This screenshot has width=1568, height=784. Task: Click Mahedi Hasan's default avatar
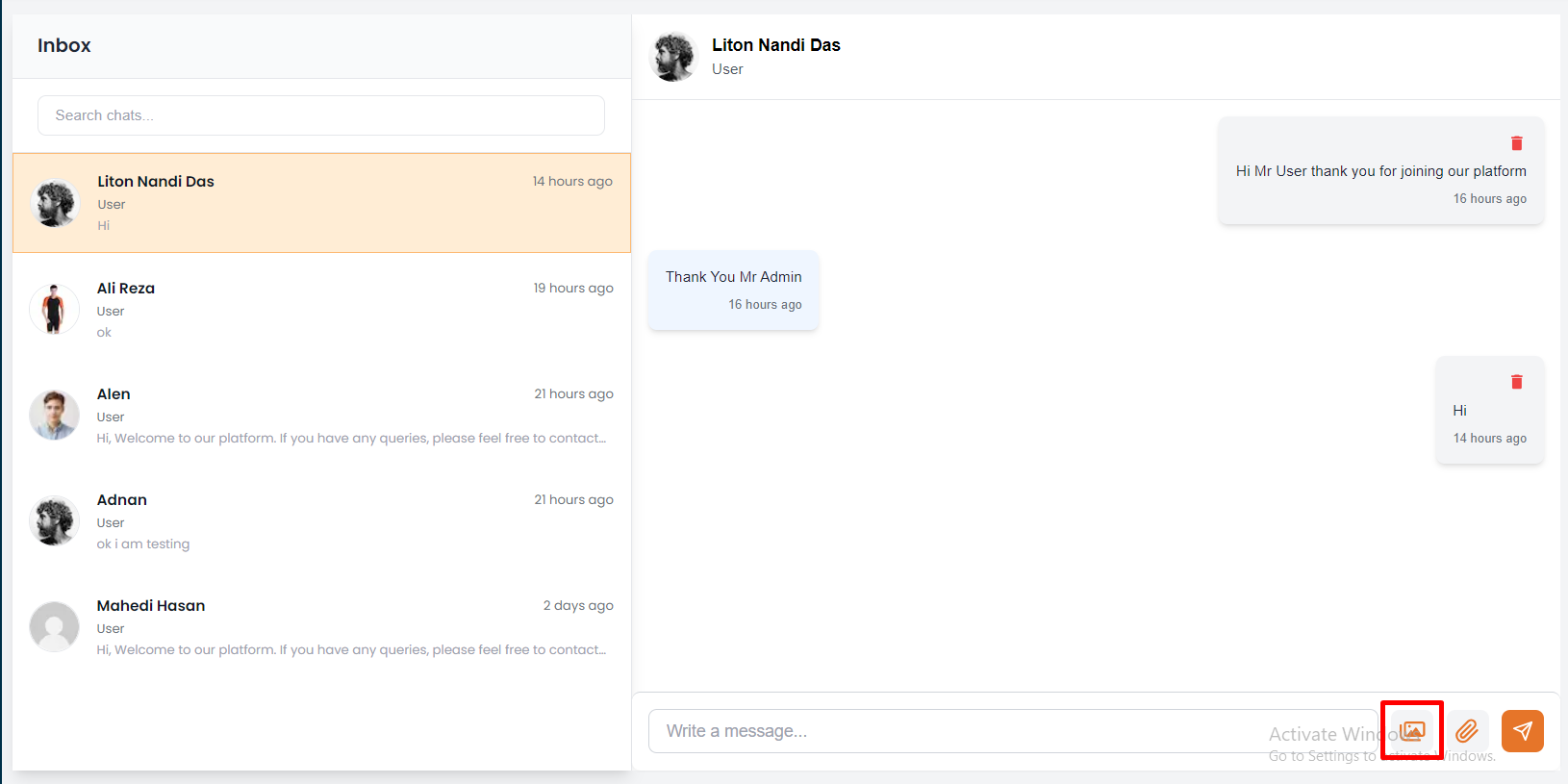point(55,627)
